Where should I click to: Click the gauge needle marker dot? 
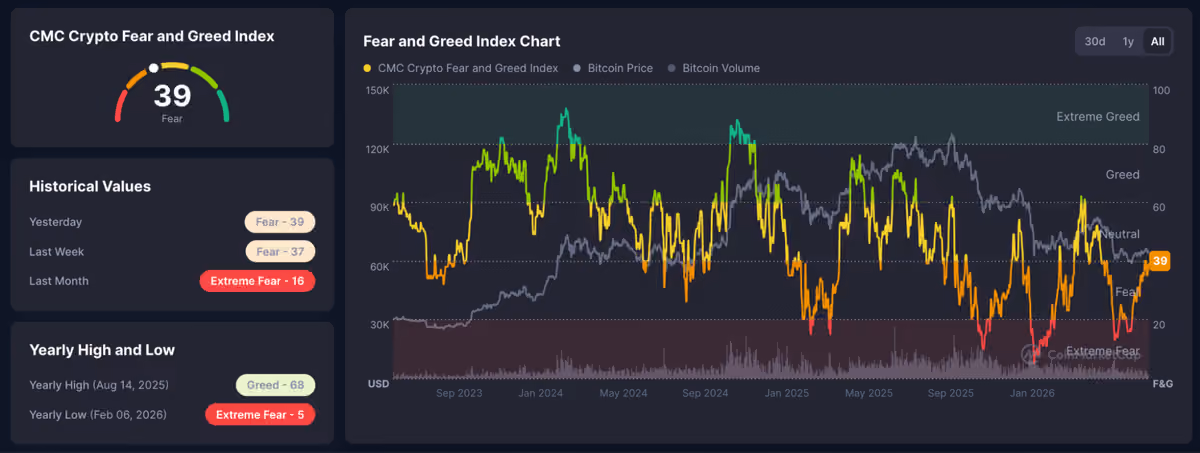153,69
